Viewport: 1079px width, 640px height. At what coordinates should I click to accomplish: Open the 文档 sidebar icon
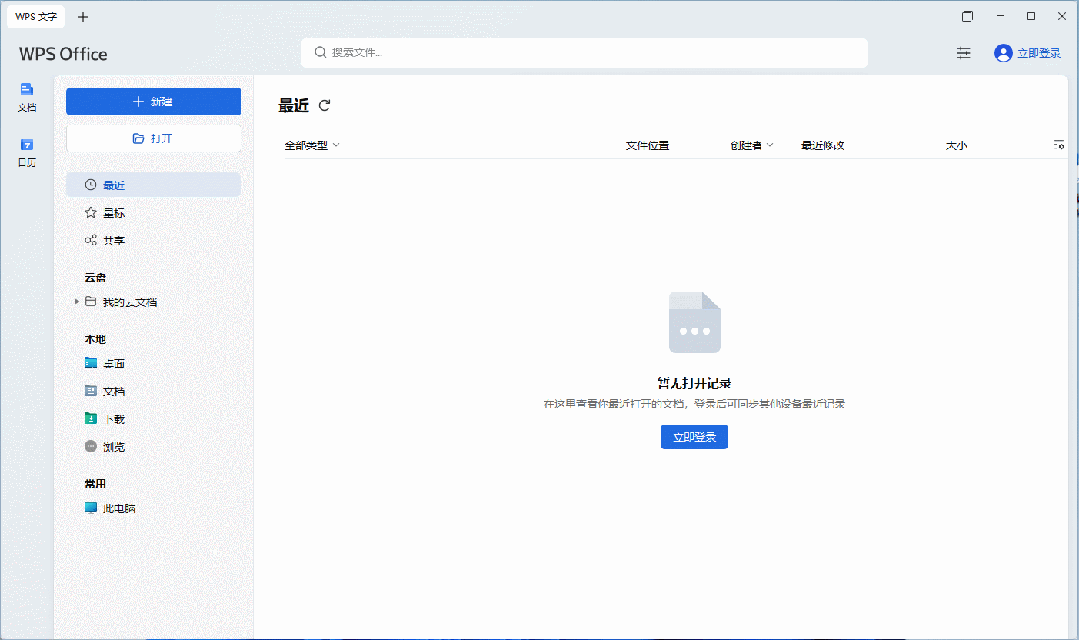point(27,97)
